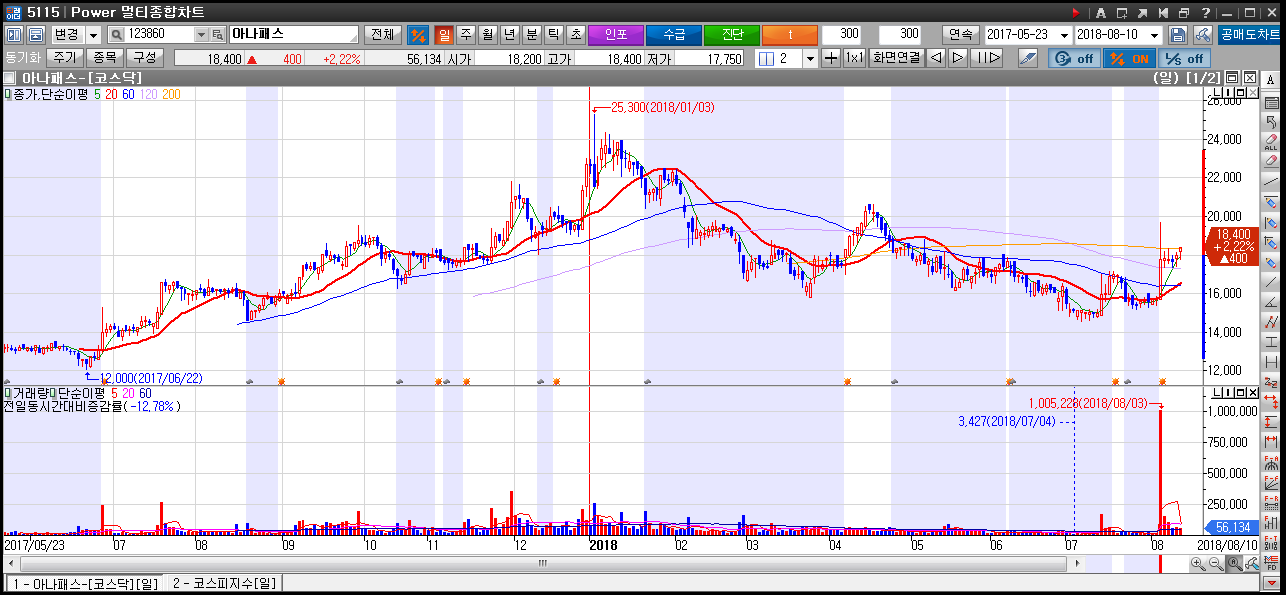
Task: Switch to 월 (monthly) period
Action: pos(488,34)
